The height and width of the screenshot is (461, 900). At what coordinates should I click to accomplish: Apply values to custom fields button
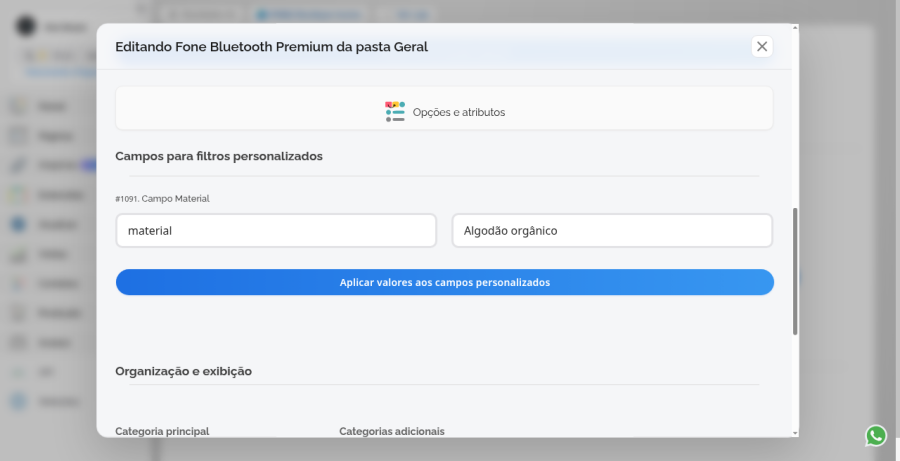tap(445, 282)
